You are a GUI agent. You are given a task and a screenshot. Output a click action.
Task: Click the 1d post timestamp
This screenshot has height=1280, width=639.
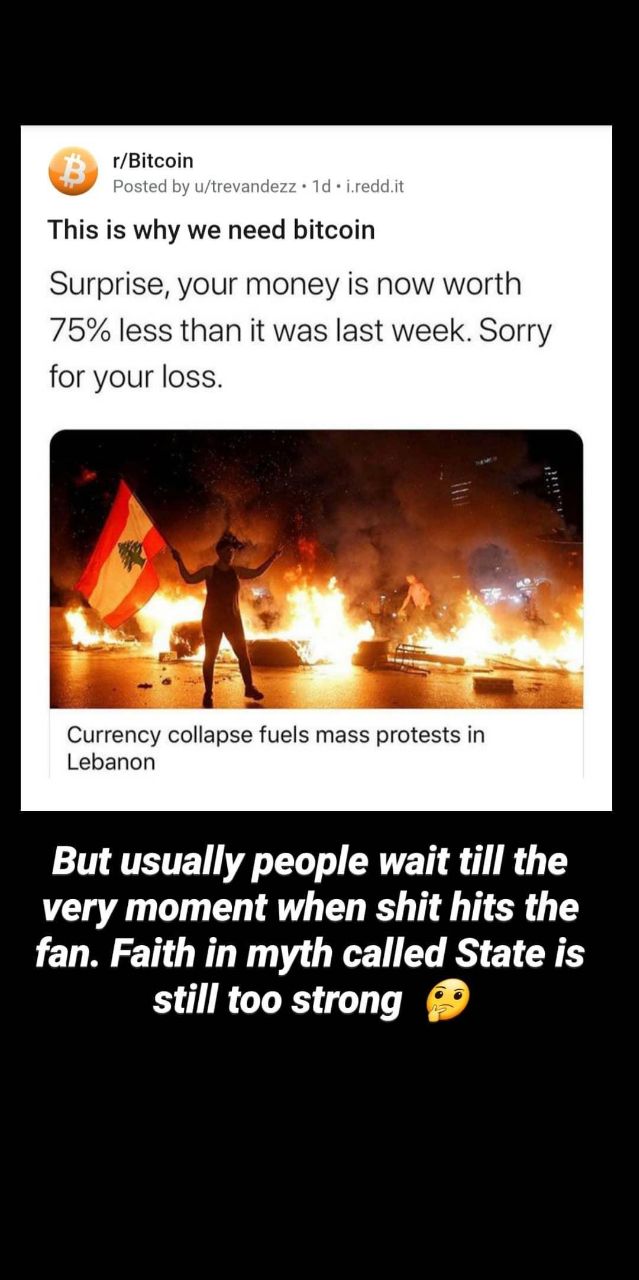tap(320, 186)
